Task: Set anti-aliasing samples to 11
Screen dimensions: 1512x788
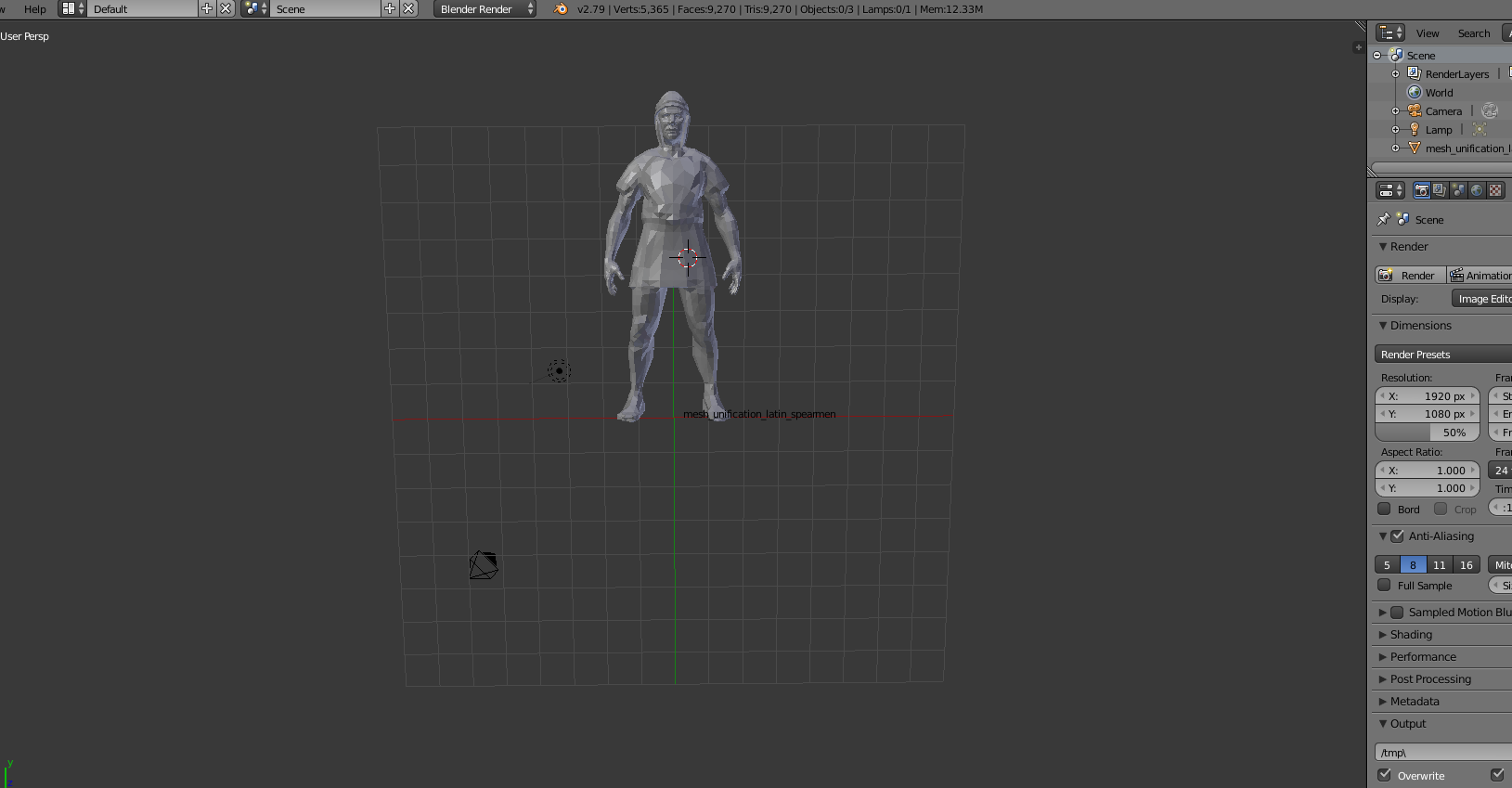Action: (x=1440, y=564)
